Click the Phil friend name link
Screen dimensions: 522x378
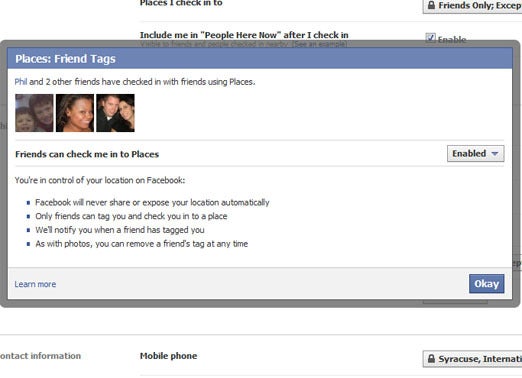pos(21,82)
